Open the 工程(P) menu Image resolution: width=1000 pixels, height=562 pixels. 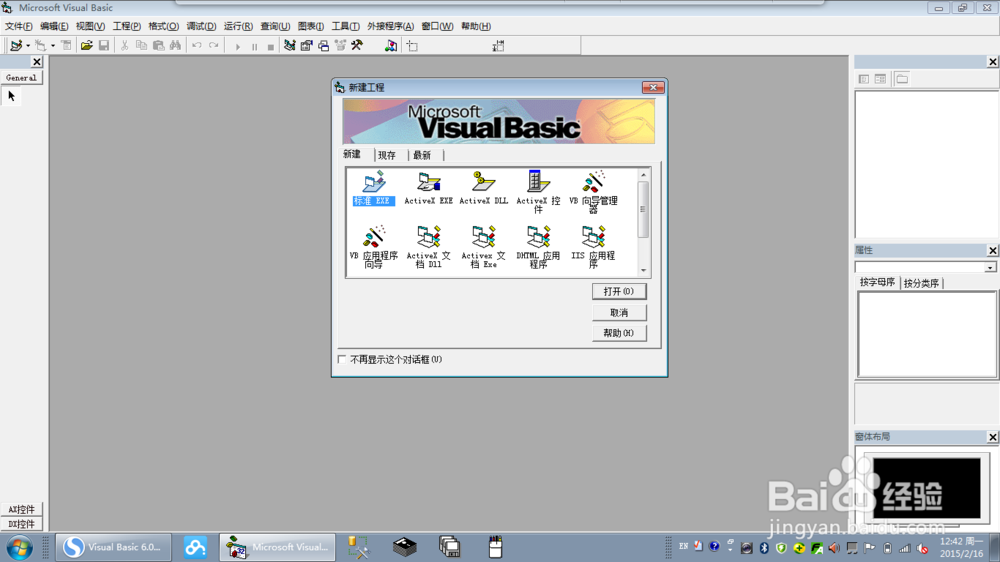(x=126, y=26)
